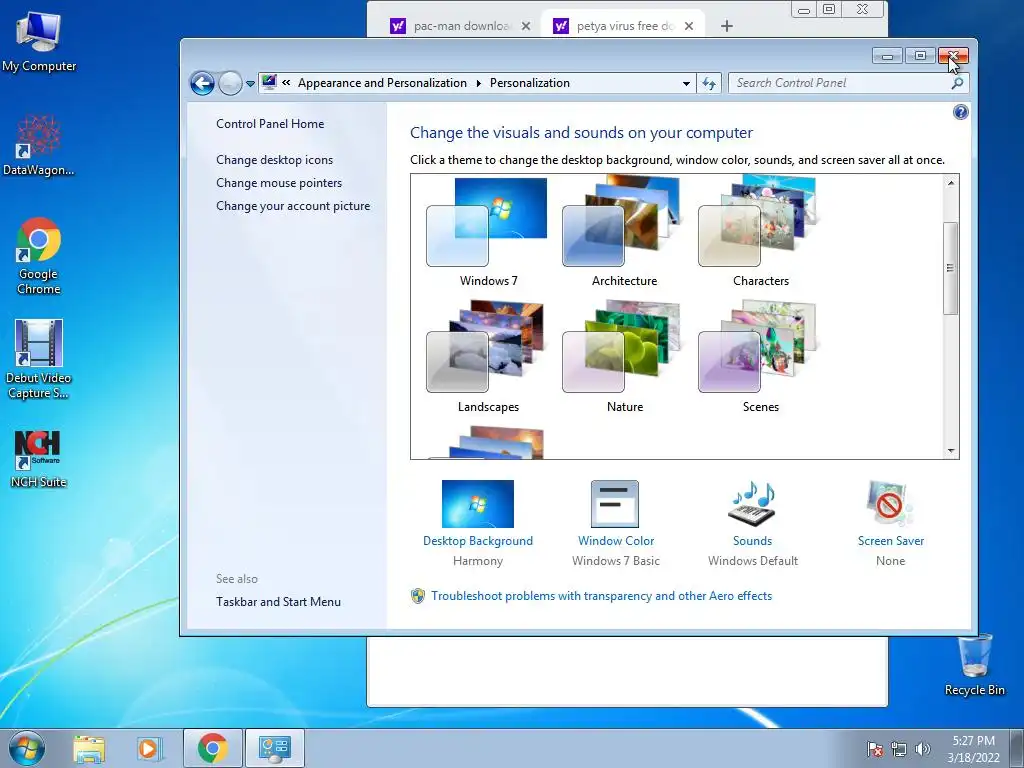Open Desktop Background settings icon
The height and width of the screenshot is (768, 1024).
(477, 504)
